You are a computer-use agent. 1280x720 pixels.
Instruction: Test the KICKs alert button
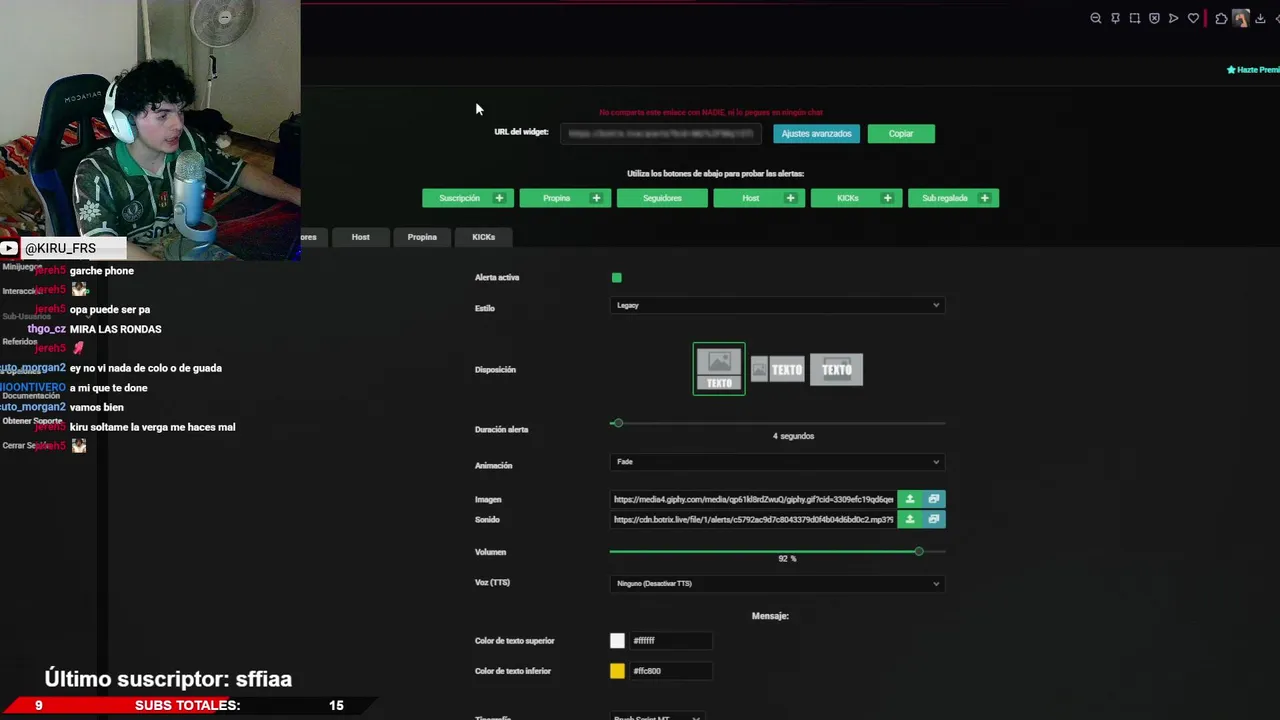[x=856, y=198]
